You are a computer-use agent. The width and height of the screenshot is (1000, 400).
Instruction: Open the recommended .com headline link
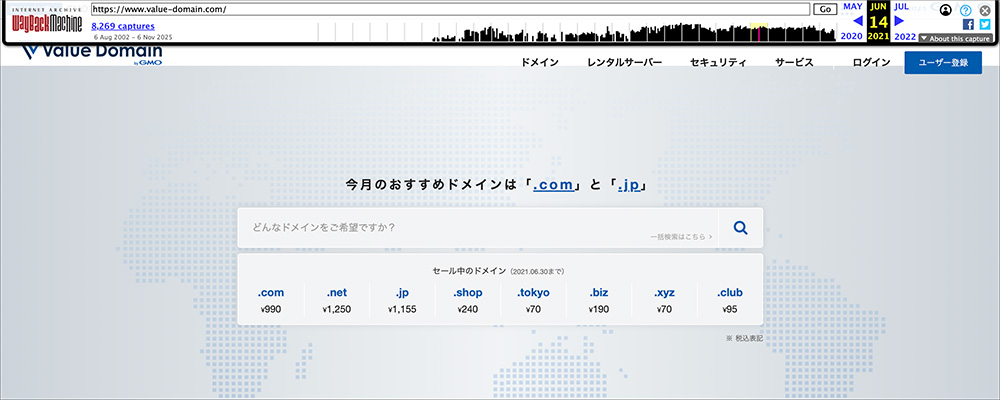coord(554,186)
